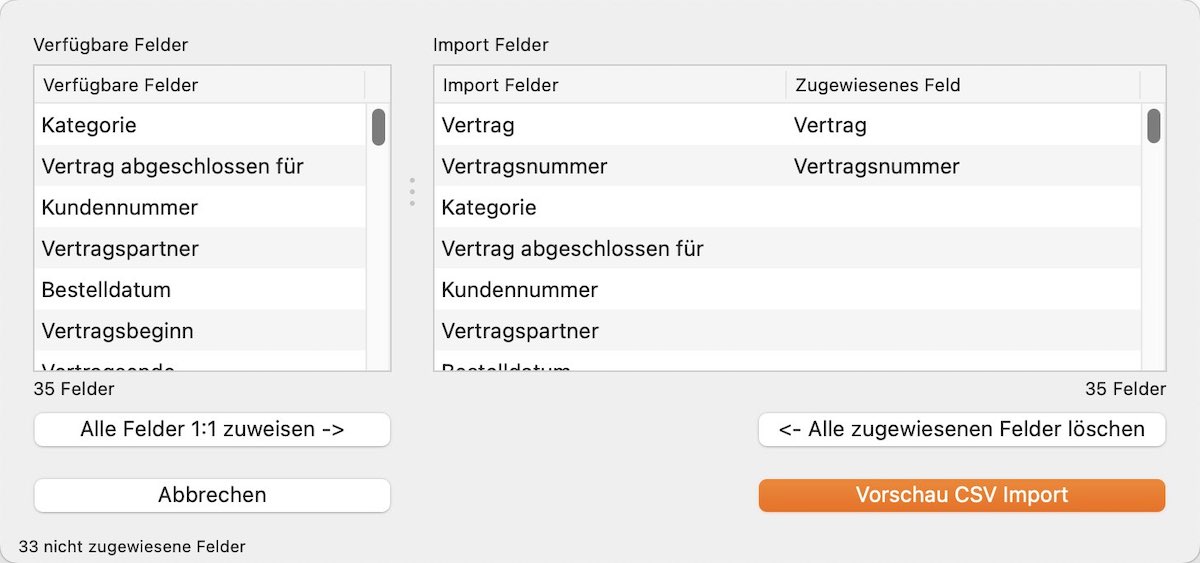Select Kategorie in the Verfügbare Felder list
The image size is (1200, 563).
point(200,126)
